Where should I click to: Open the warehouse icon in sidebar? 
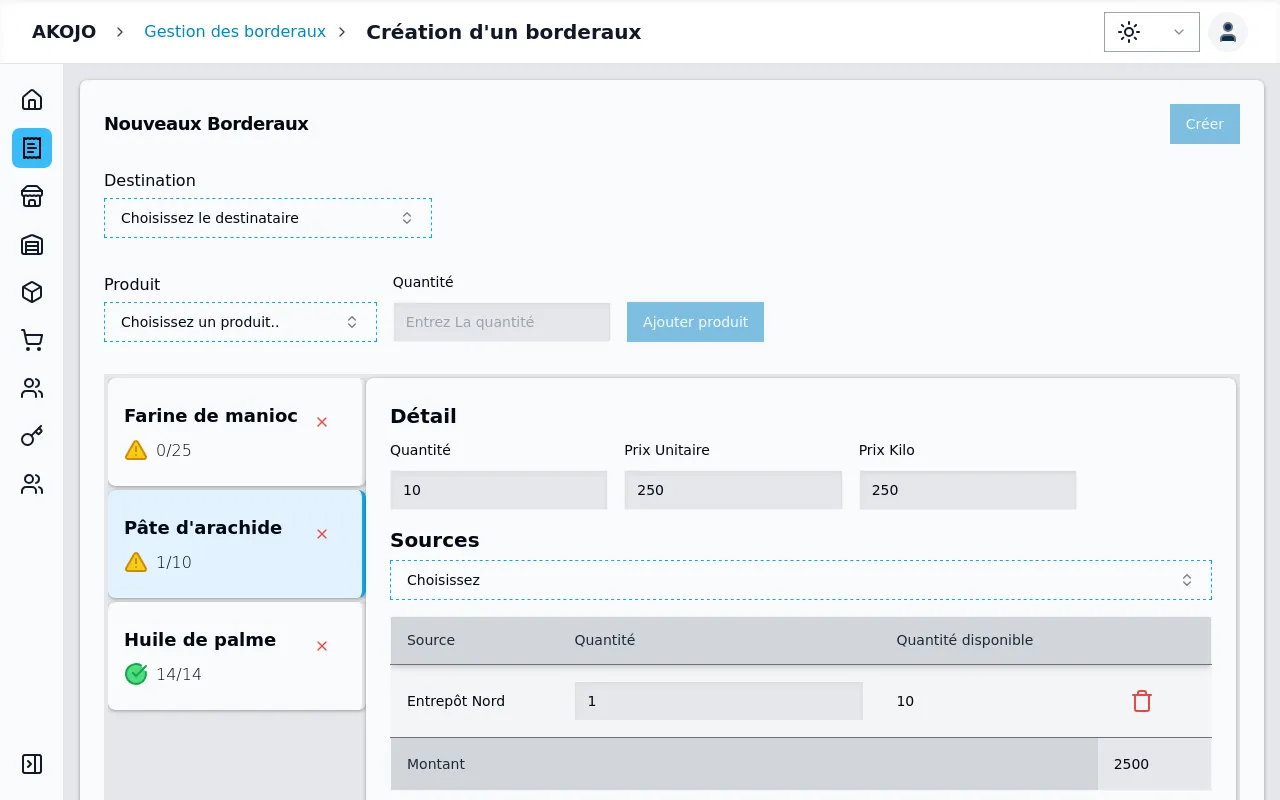pos(32,244)
